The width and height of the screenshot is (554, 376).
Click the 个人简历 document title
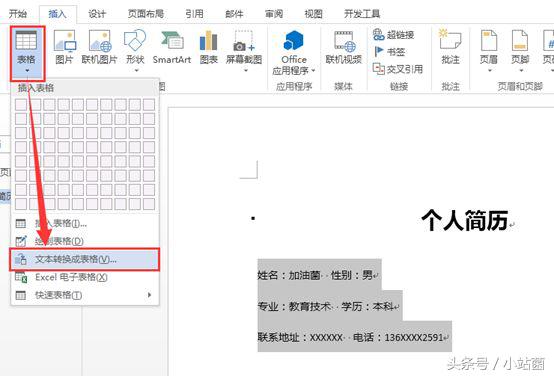(x=465, y=221)
